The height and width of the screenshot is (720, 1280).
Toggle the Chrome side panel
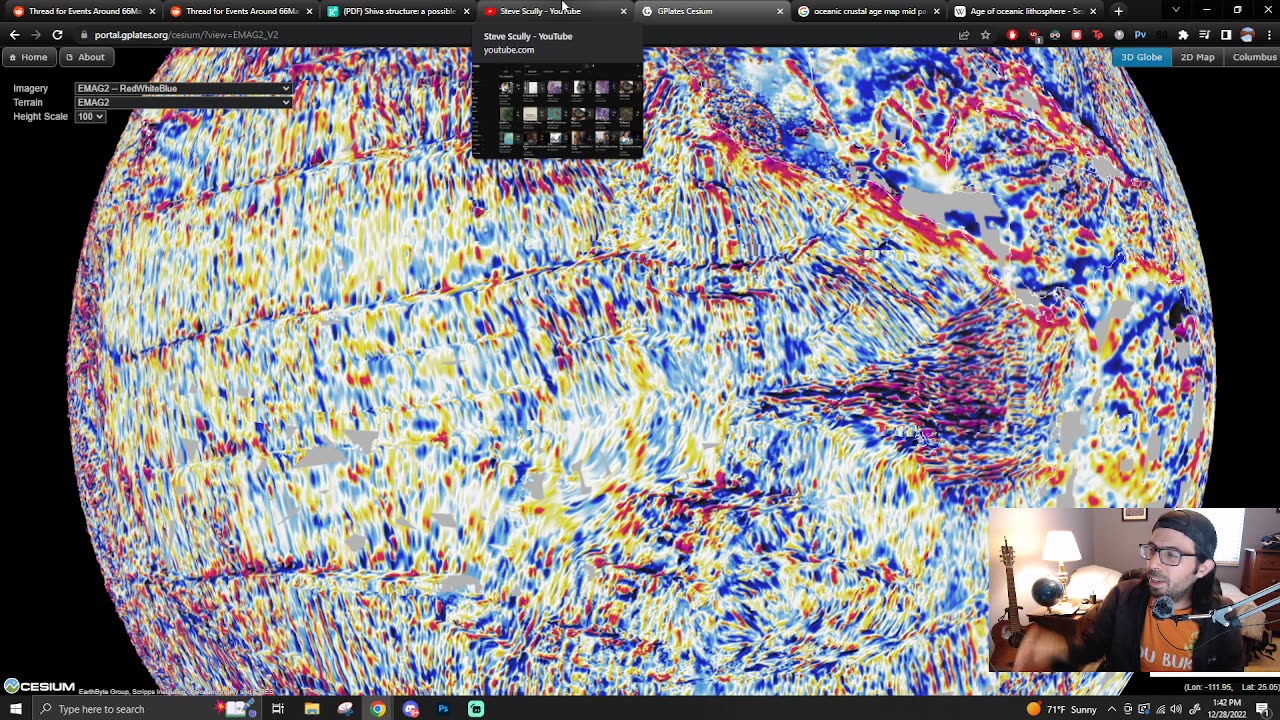point(1226,35)
